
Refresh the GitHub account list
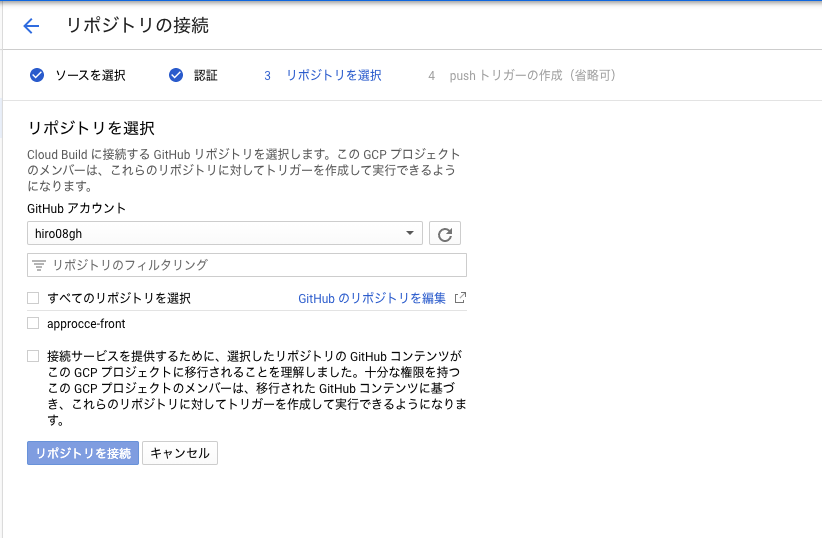(445, 233)
